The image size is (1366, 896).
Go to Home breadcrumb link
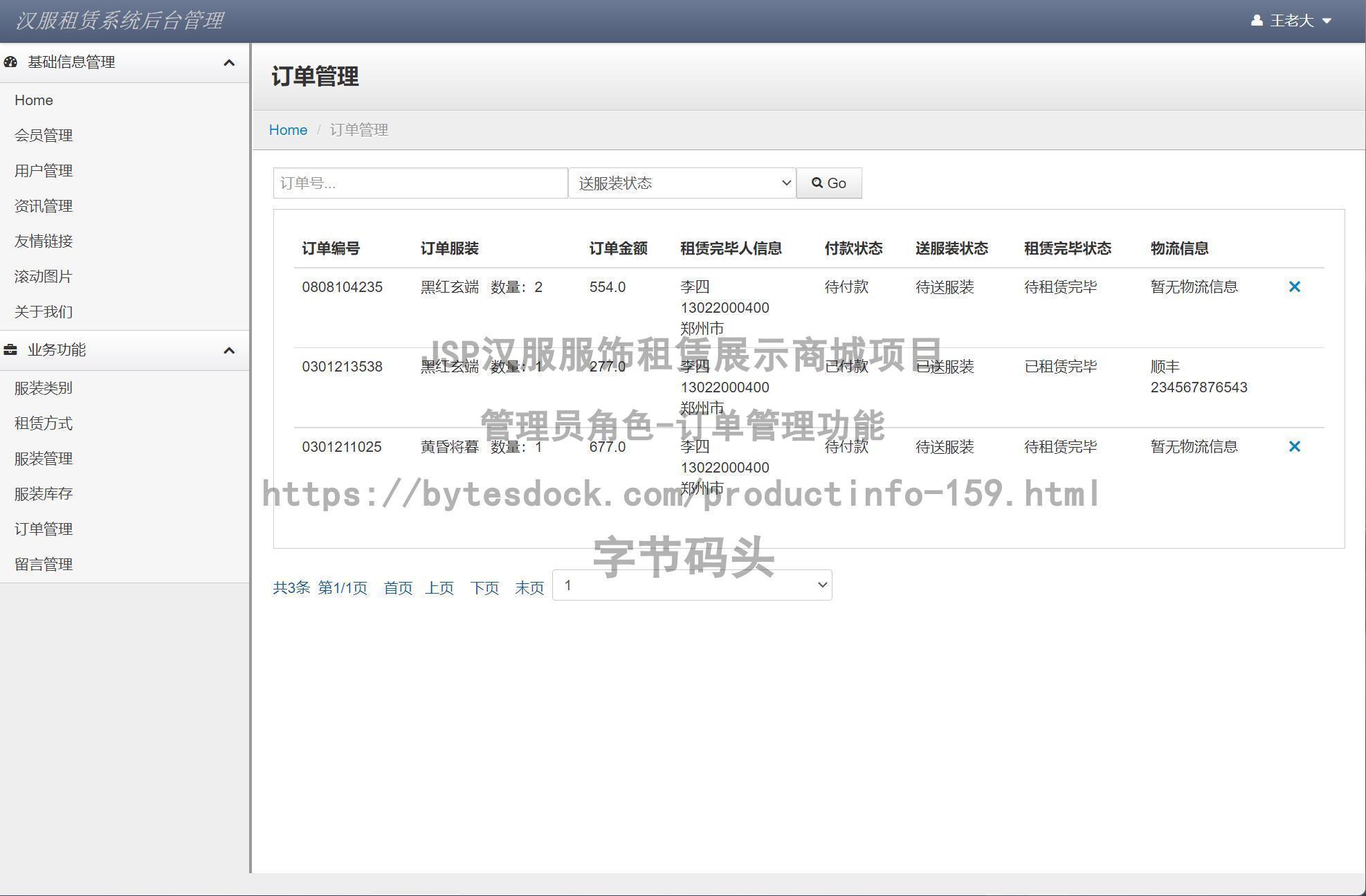pos(288,130)
